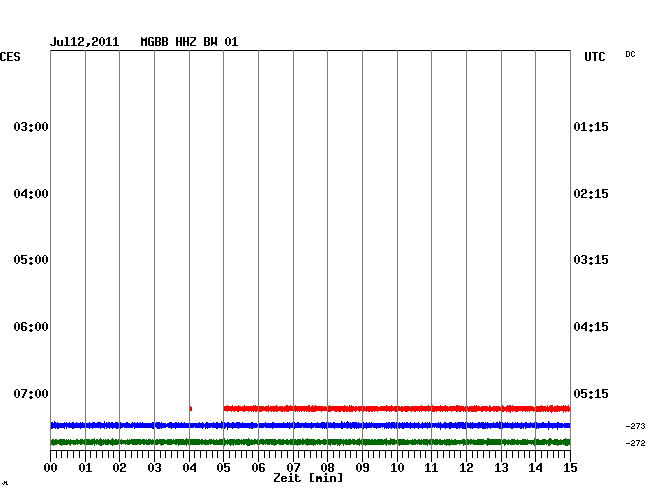The image size is (650, 494).
Task: Click the 03:15 UTC time label
Action: 591,260
